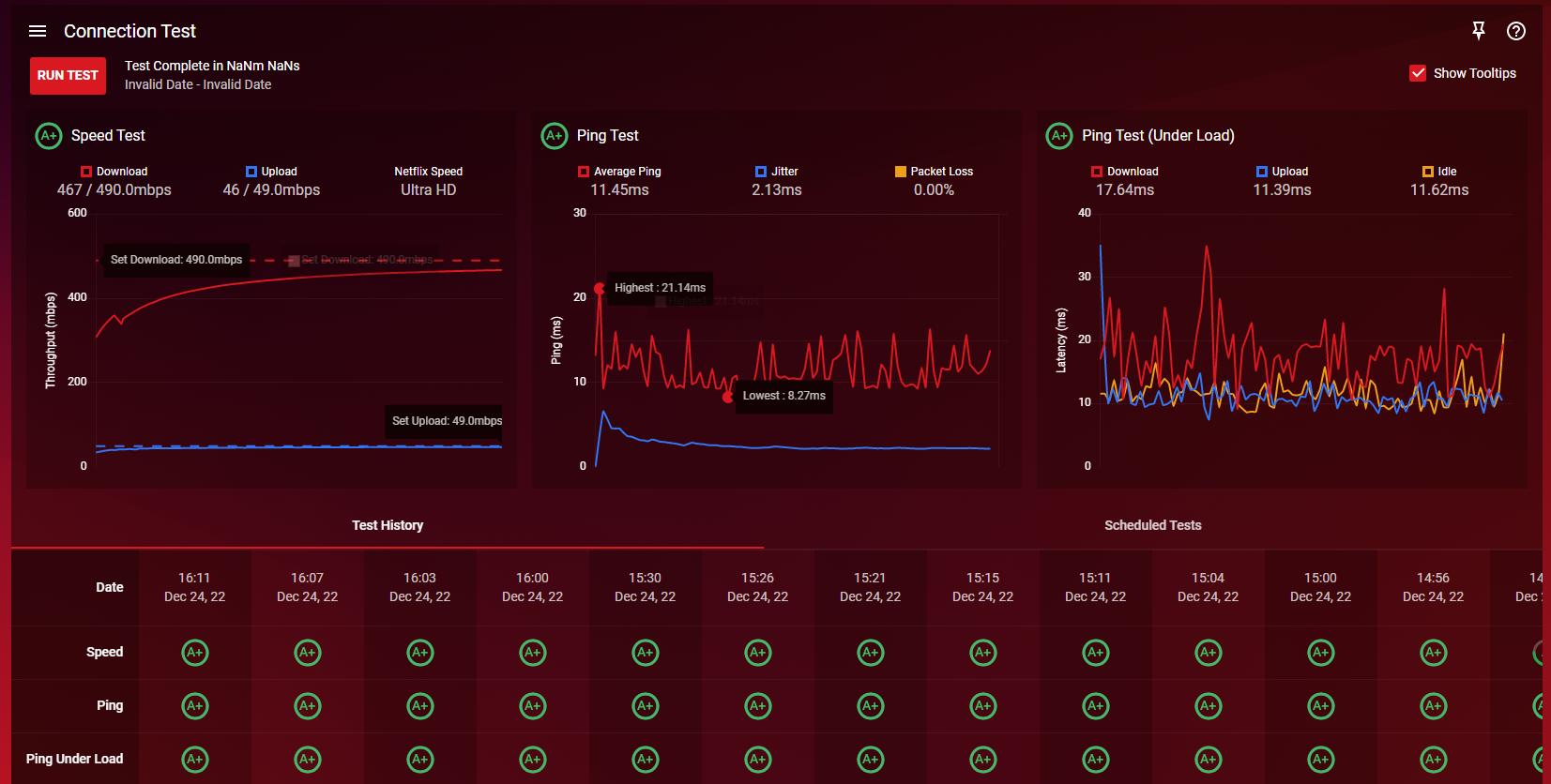Click the '11.45ms' average ping value
Viewport: 1551px width, 784px height.
click(x=619, y=190)
